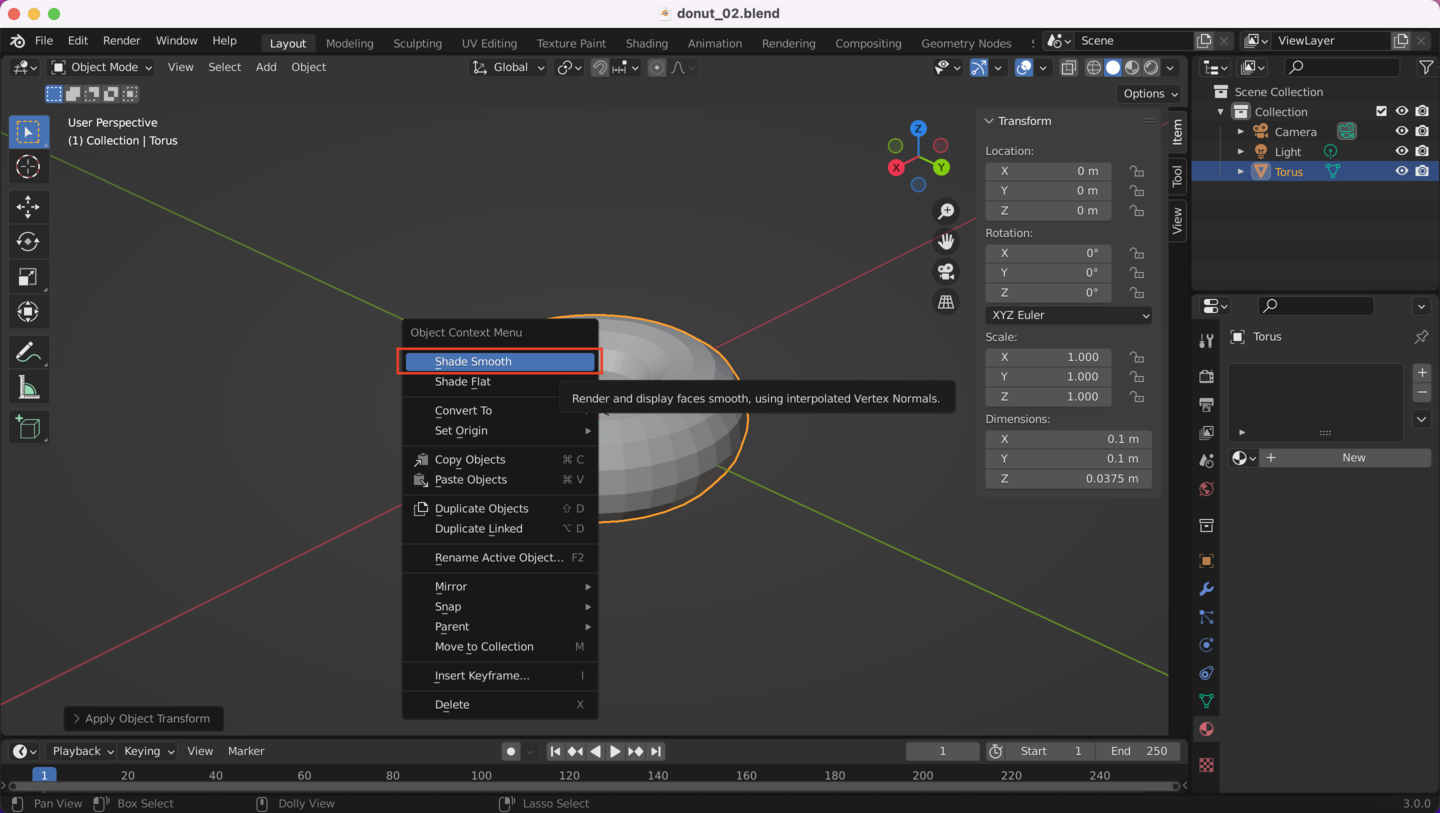The height and width of the screenshot is (813, 1440).
Task: Toggle camera view in viewport
Action: pos(945,272)
